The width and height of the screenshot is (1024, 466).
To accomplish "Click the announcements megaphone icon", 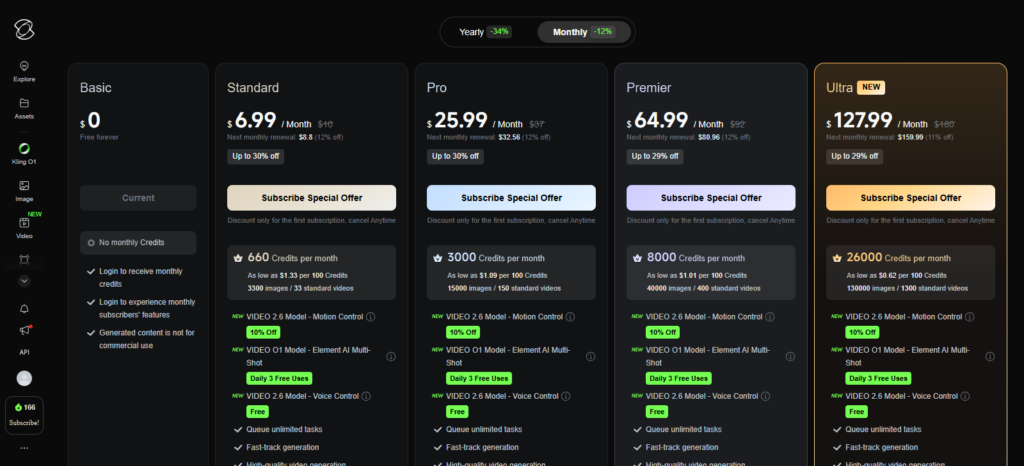I will click(24, 330).
